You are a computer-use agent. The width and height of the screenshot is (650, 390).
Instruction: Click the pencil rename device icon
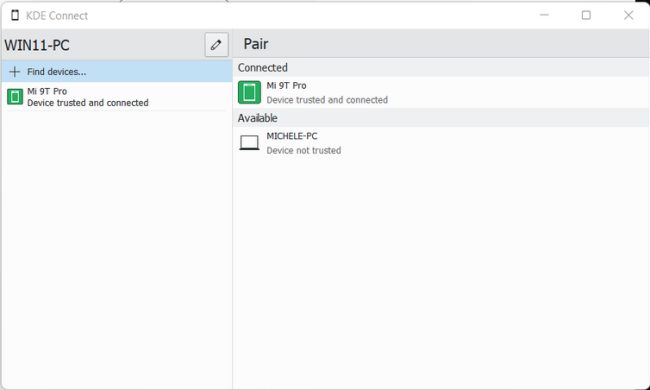pos(216,45)
